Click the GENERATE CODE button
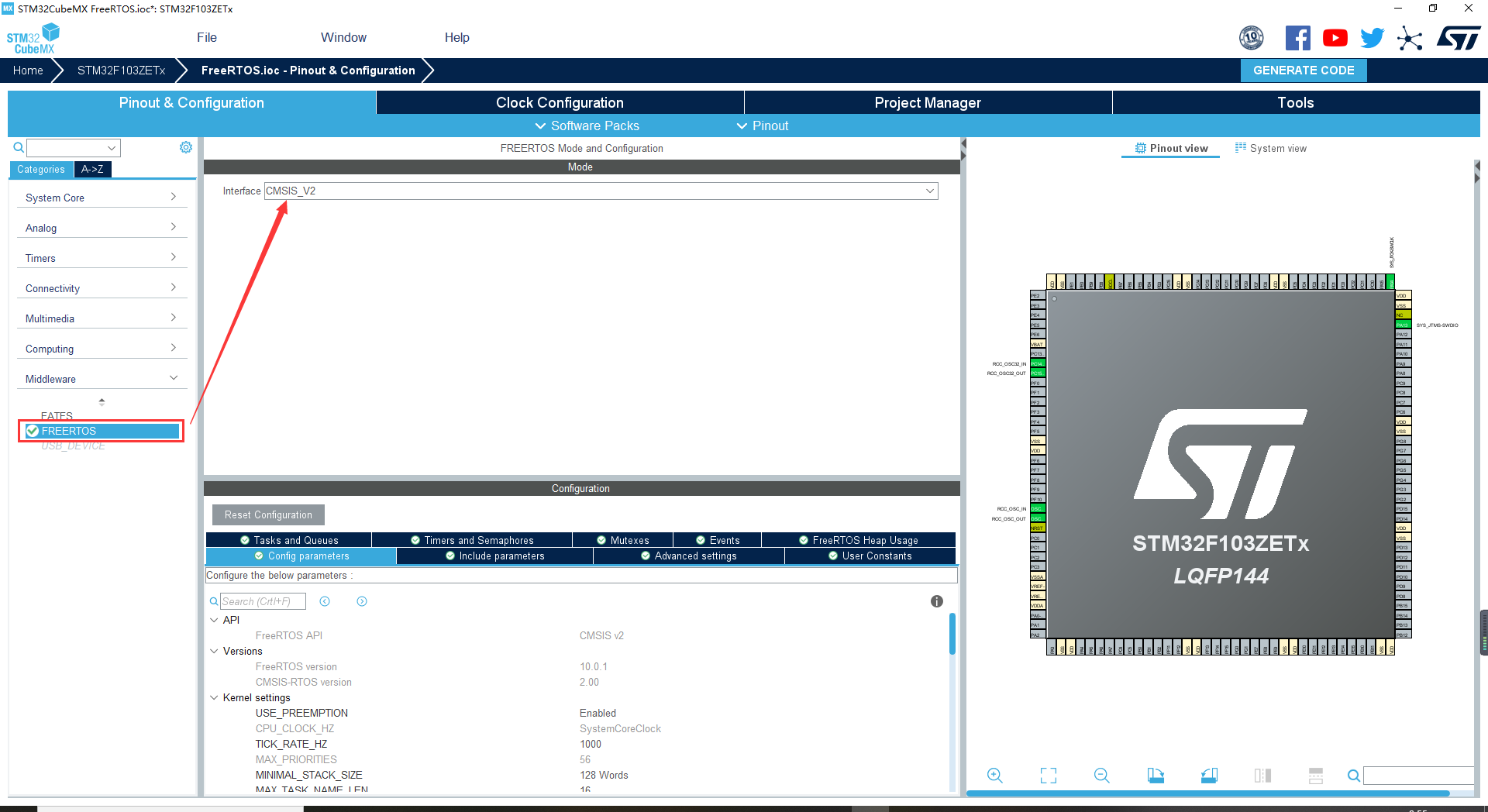The height and width of the screenshot is (812, 1488). pyautogui.click(x=1304, y=70)
